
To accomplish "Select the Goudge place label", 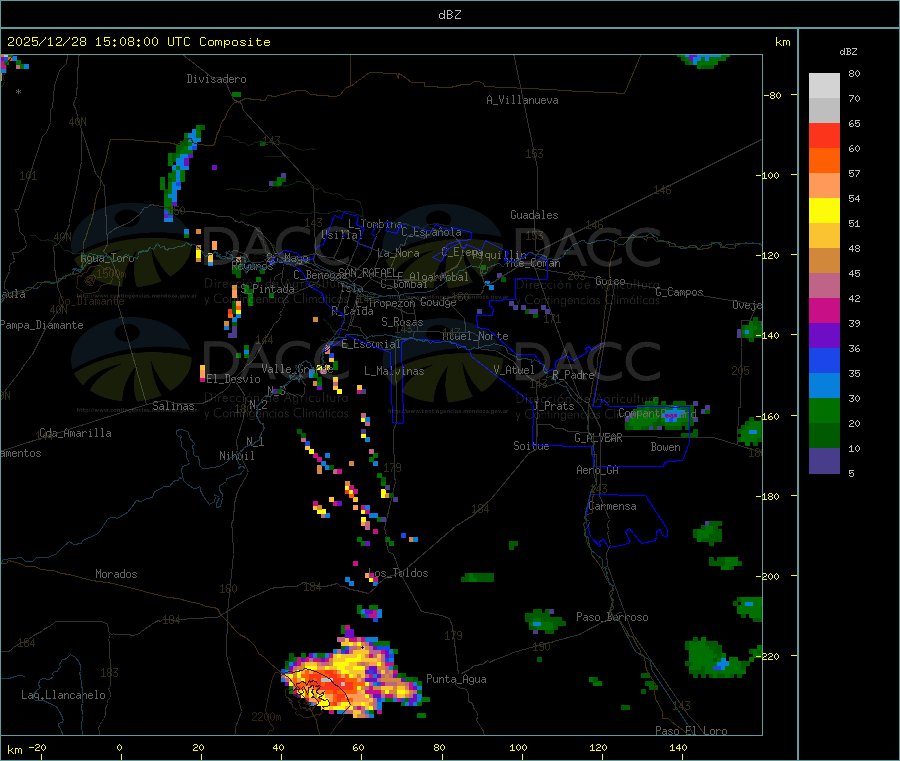I will [439, 302].
